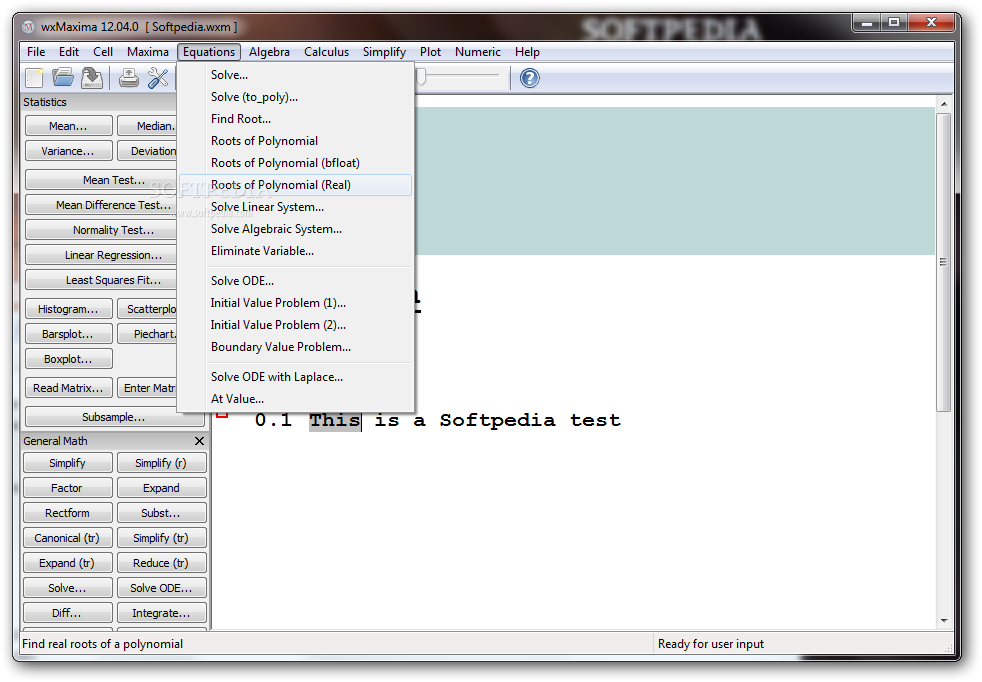Click the Factor button
The width and height of the screenshot is (982, 682).
coord(68,488)
